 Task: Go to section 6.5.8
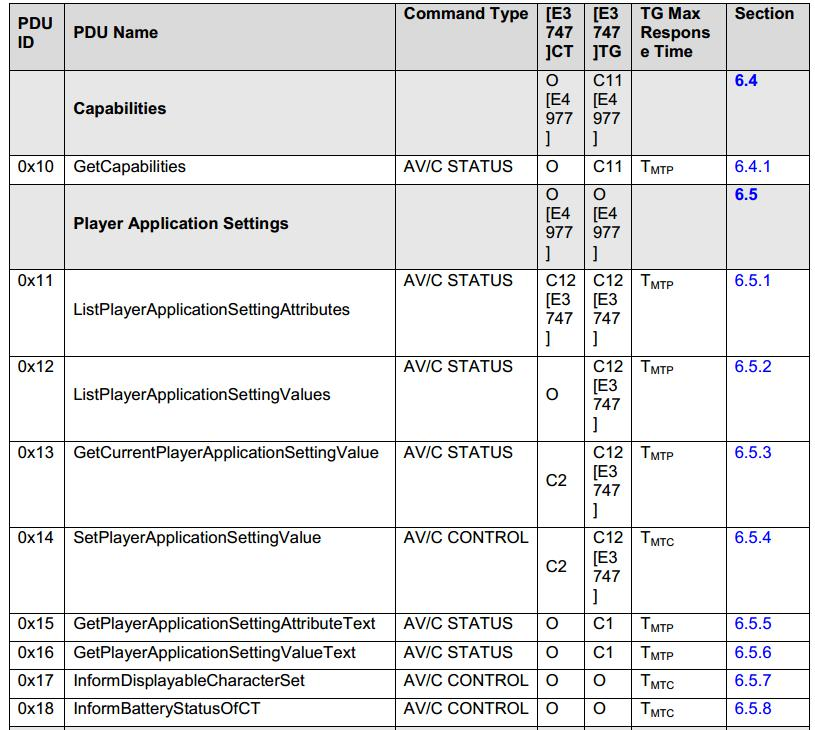(x=753, y=708)
